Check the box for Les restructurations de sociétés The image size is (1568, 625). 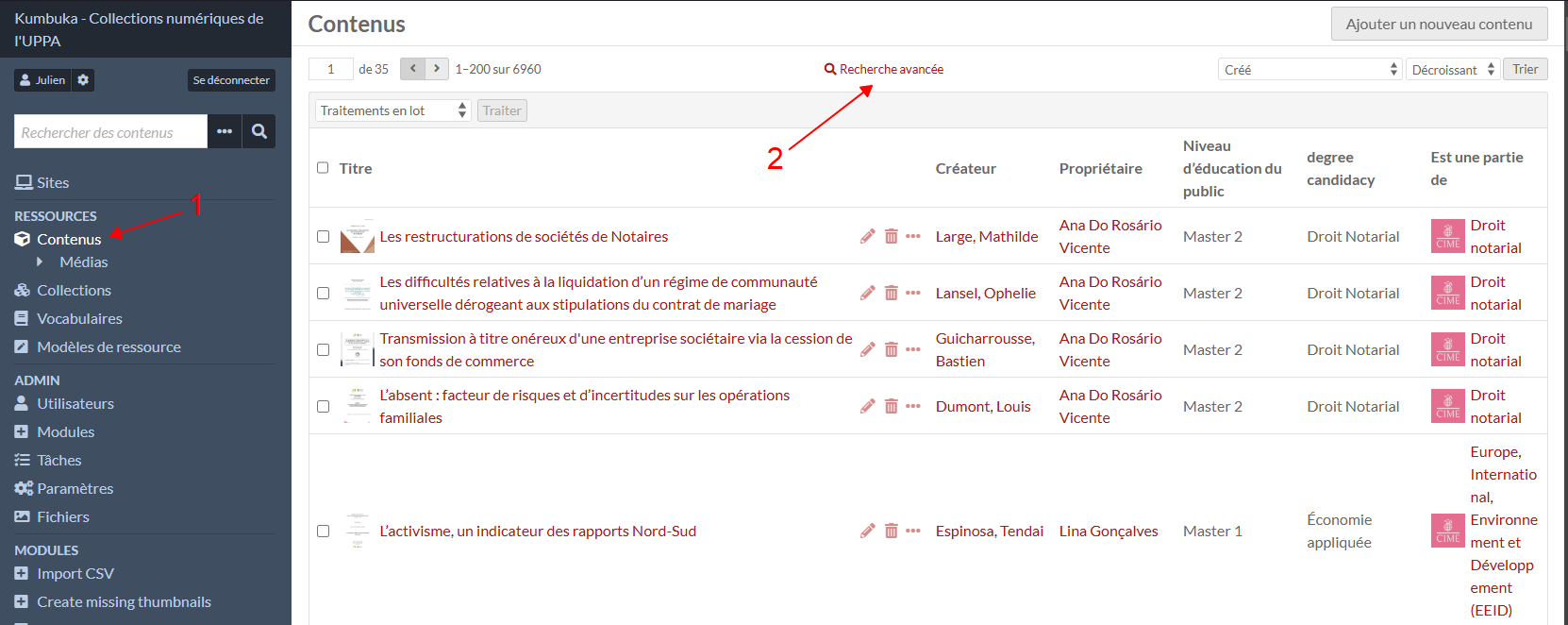click(323, 236)
